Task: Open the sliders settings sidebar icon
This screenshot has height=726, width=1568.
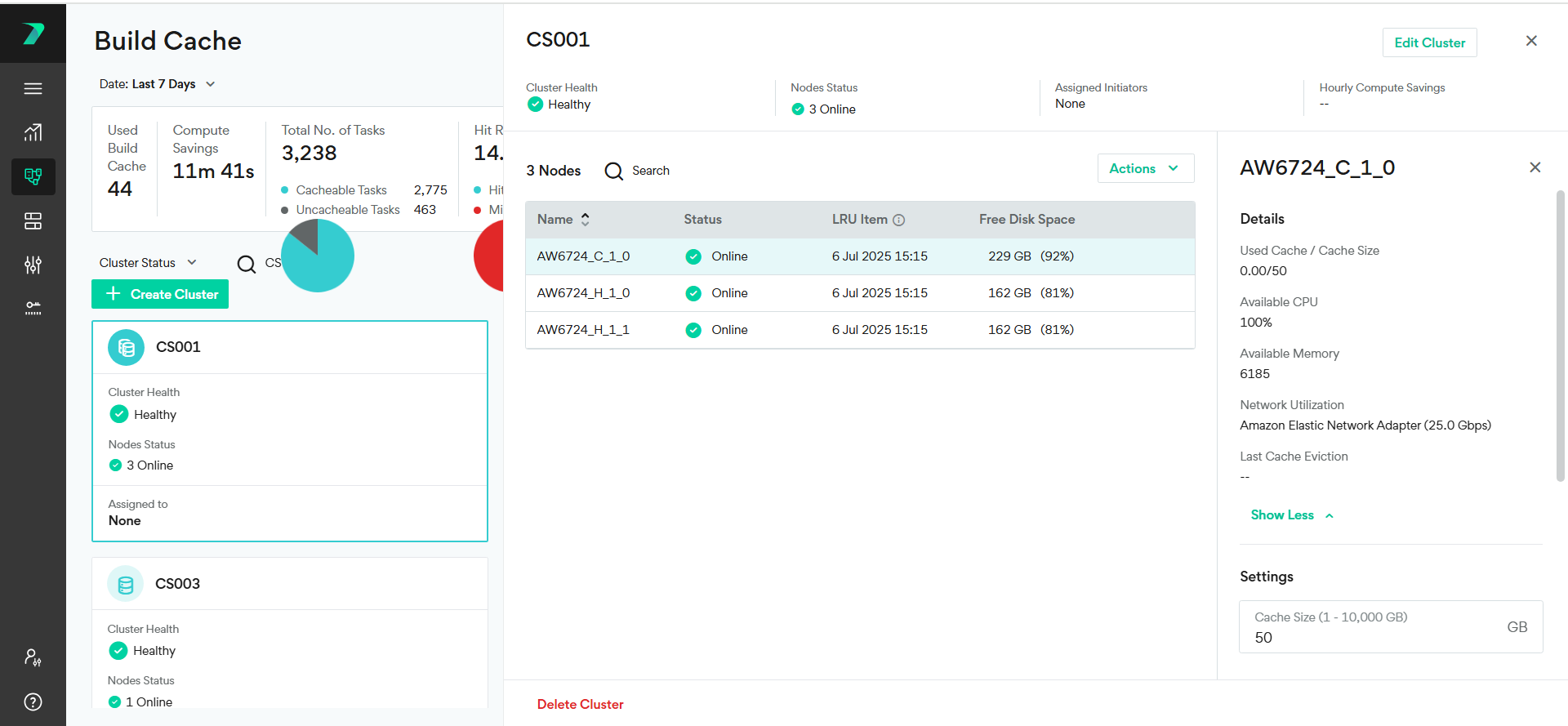Action: point(33,265)
